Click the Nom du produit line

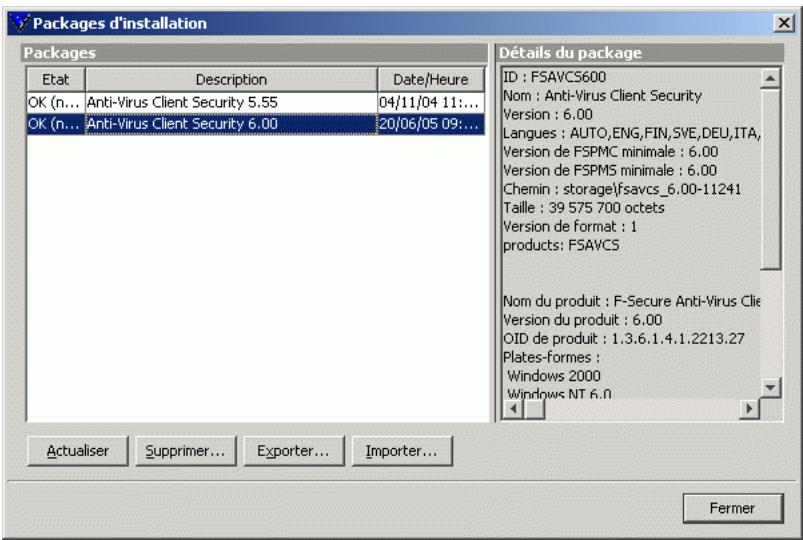click(x=631, y=301)
